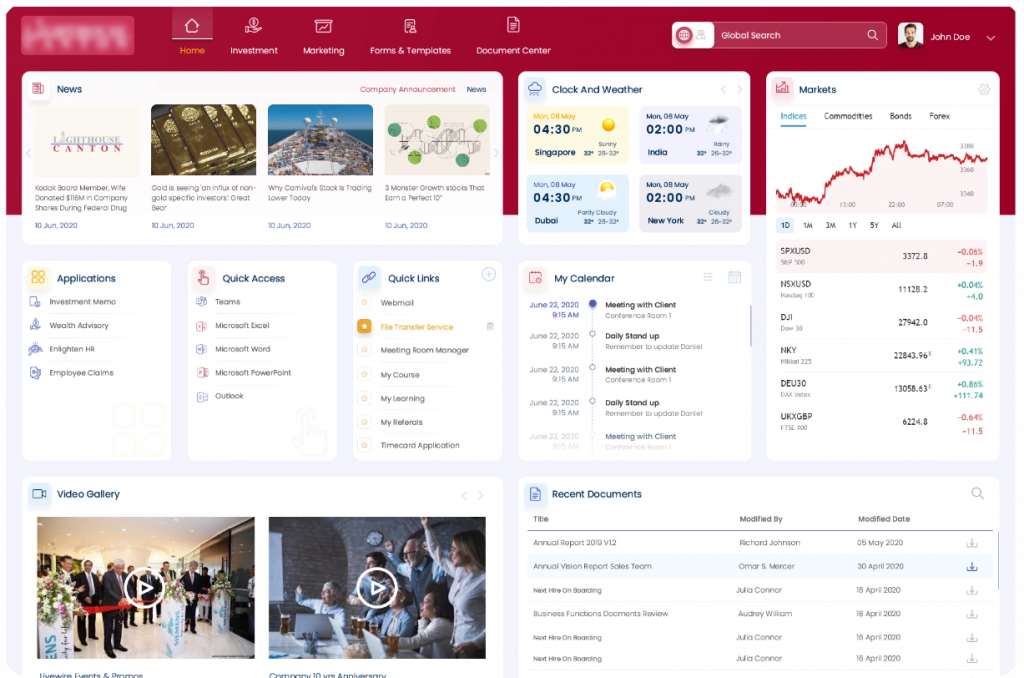
Task: Select the NKY Nikkei 225 row
Action: (882, 356)
